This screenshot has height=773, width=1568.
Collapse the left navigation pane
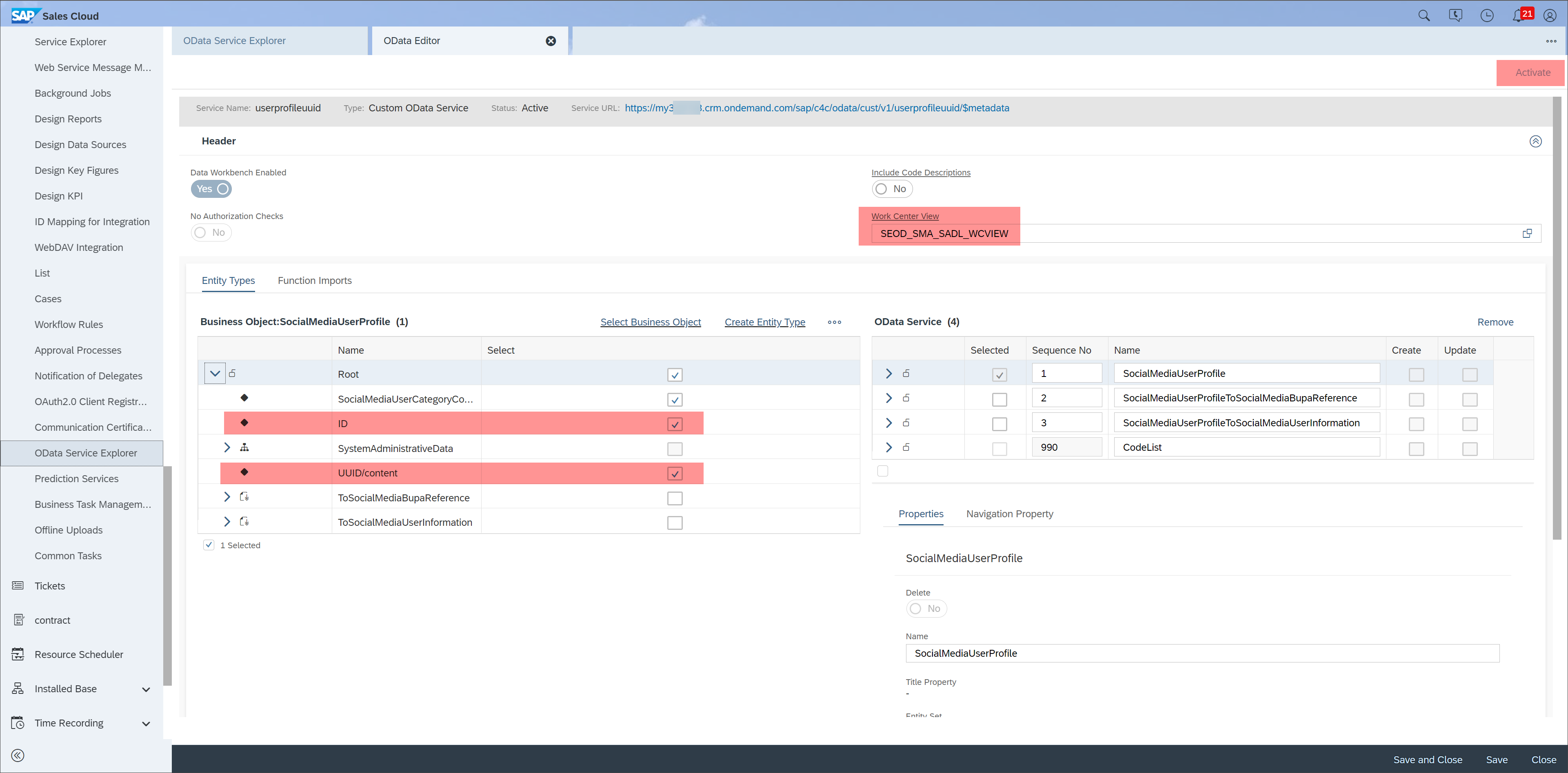[x=18, y=755]
